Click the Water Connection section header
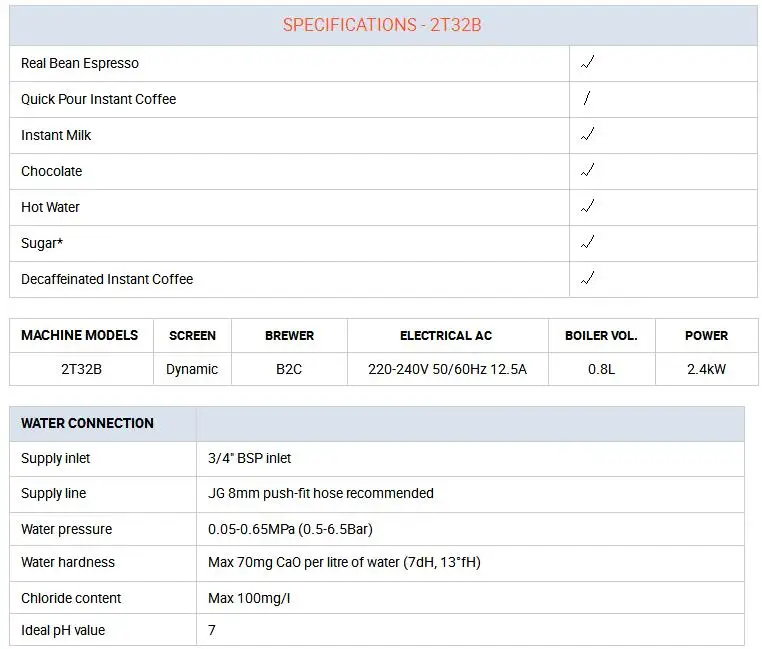This screenshot has width=762, height=649. click(88, 423)
